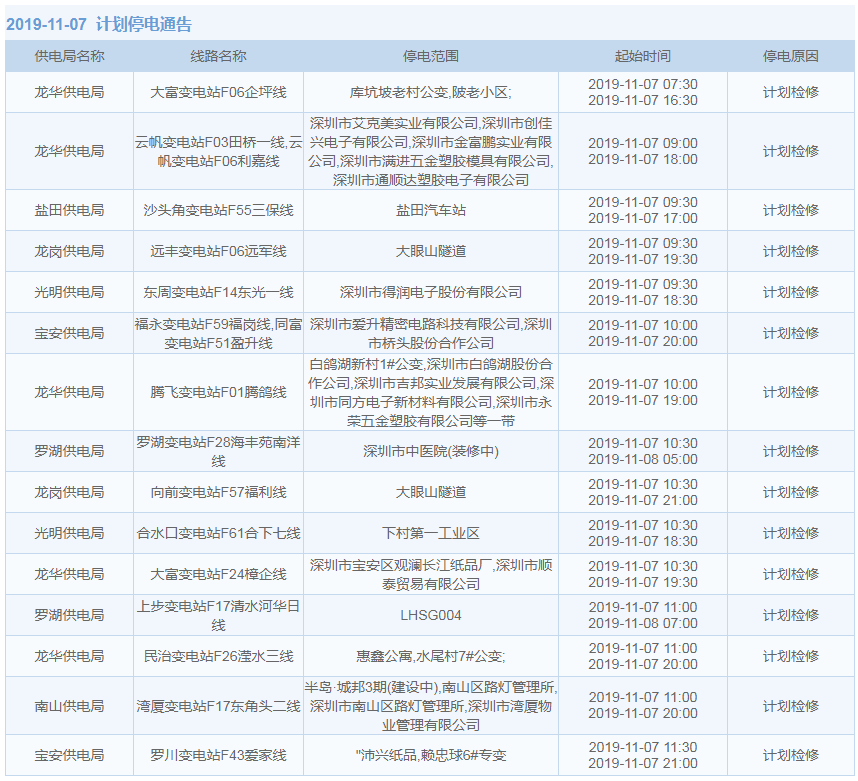858x781 pixels.
Task: Click the 起始时间 column header
Action: click(x=642, y=56)
